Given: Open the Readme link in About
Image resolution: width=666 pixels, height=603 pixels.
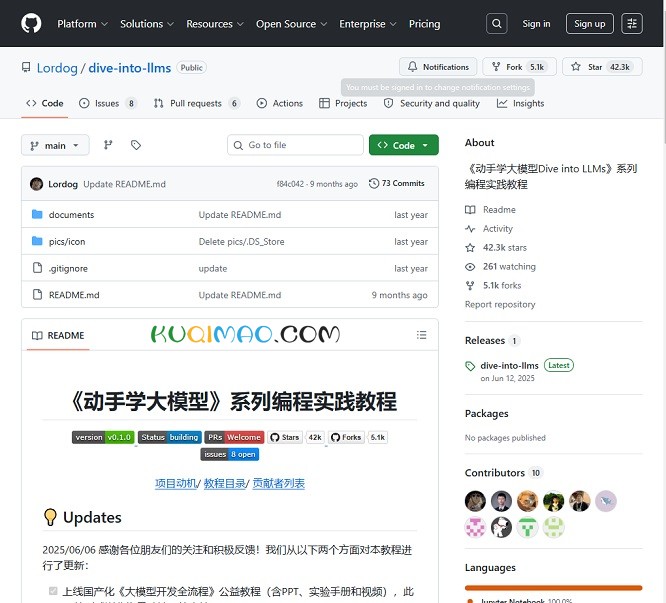Looking at the screenshot, I should 491,210.
